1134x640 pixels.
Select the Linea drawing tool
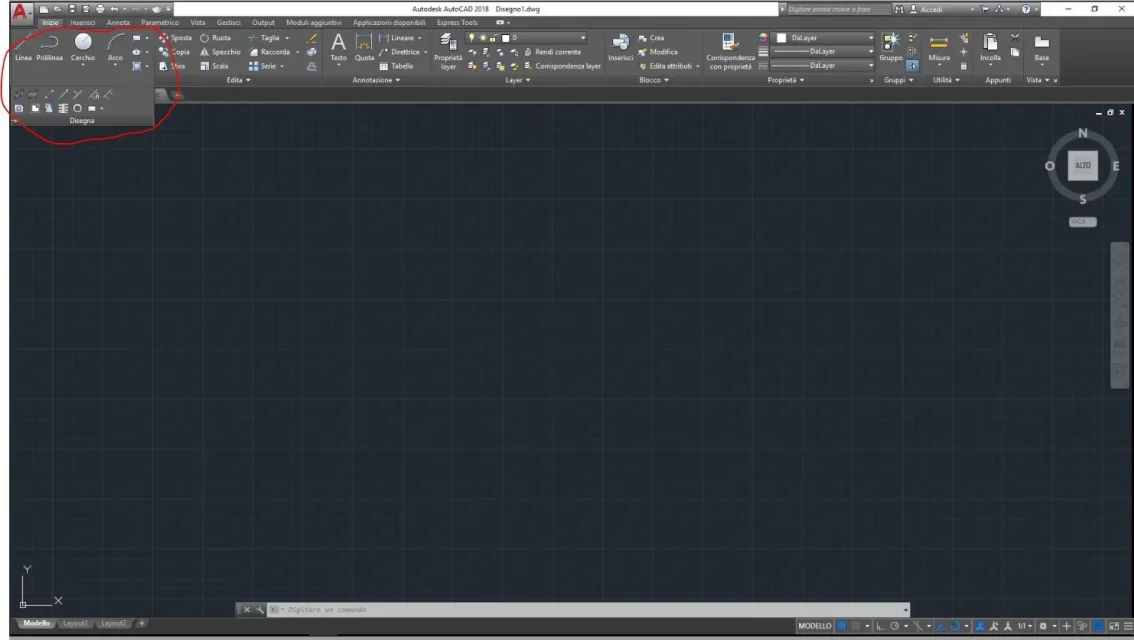(x=23, y=47)
